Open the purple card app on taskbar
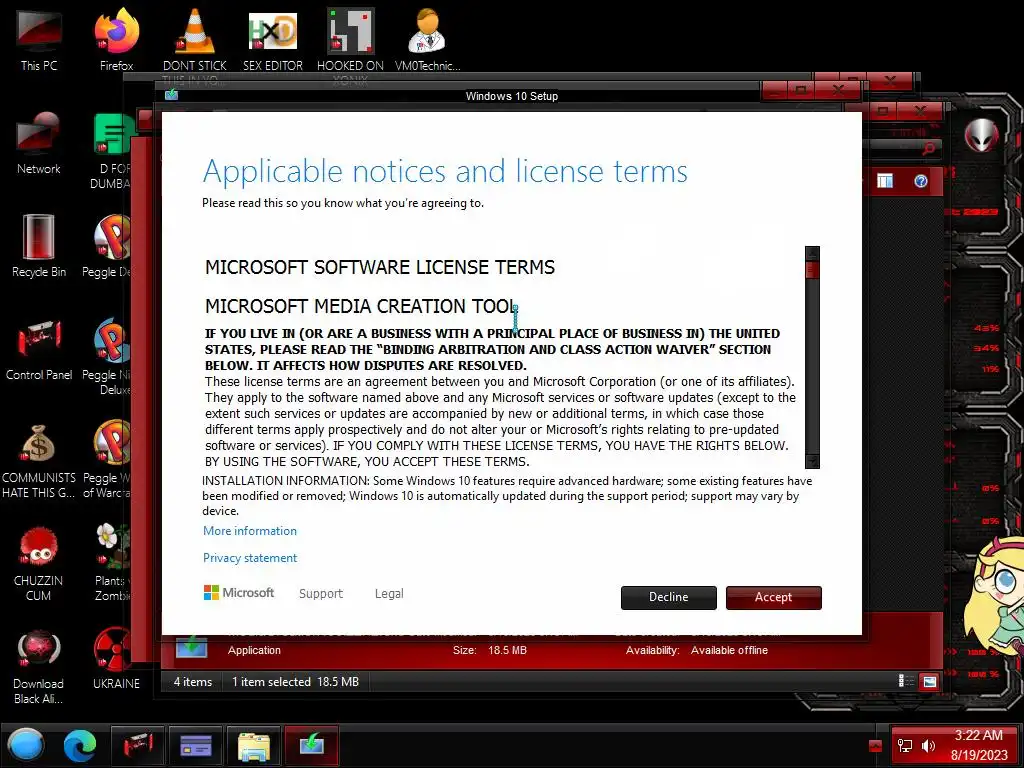The height and width of the screenshot is (768, 1024). [x=196, y=745]
